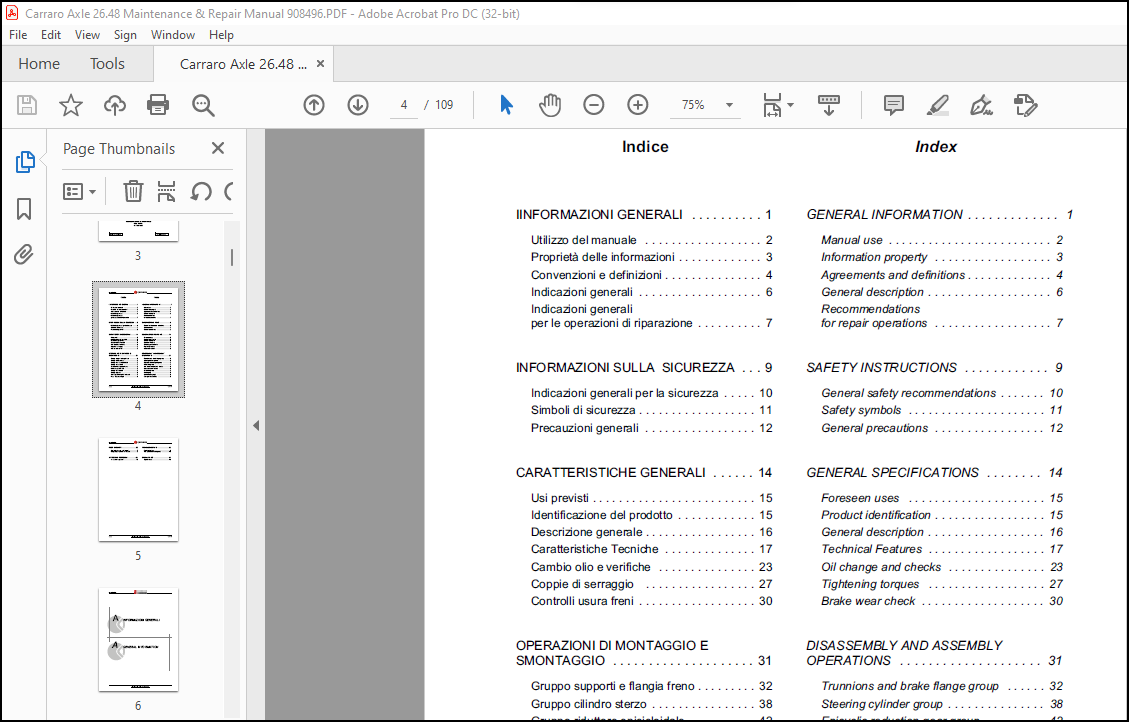Screen dimensions: 1129x722
Task: Toggle scrolling read mode icon
Action: (x=829, y=105)
